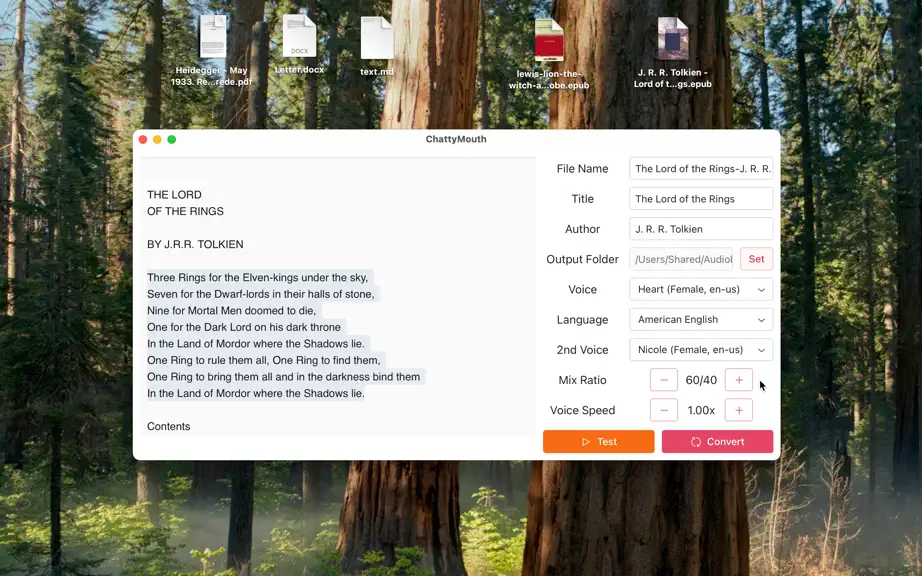Open the Language dropdown showing American English
Screen dimensions: 922x576
pyautogui.click(x=701, y=320)
